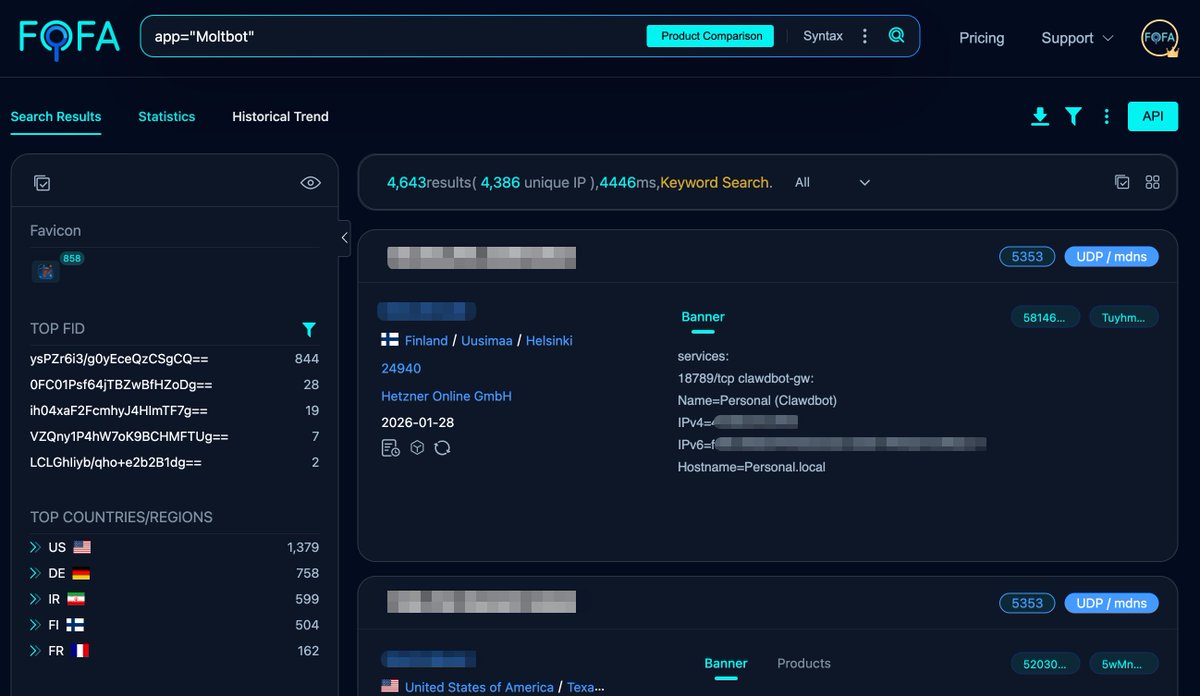Click the Germany flag in countries list

[82, 573]
